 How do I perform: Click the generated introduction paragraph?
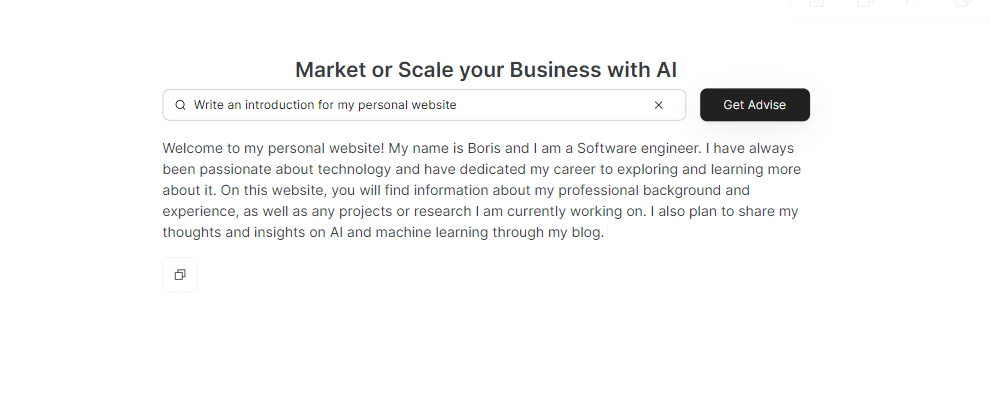pos(482,190)
